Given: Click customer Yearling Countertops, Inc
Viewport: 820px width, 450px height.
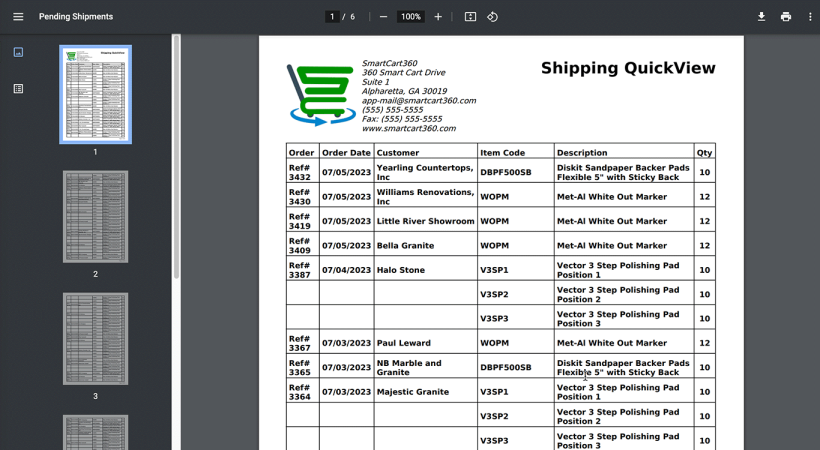Looking at the screenshot, I should pyautogui.click(x=425, y=172).
